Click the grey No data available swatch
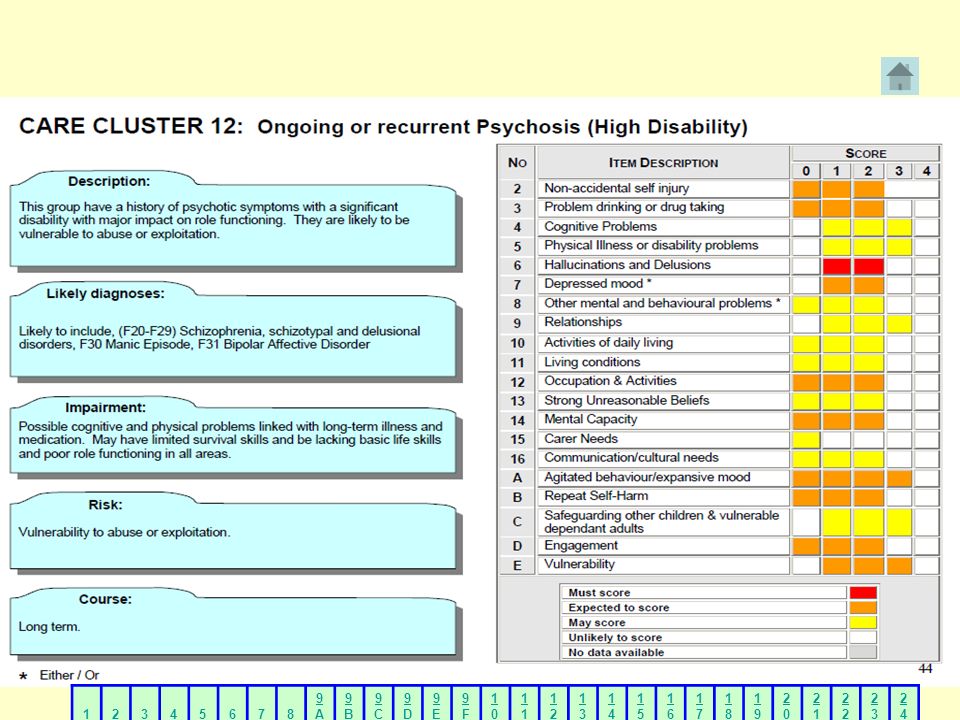 coord(863,652)
